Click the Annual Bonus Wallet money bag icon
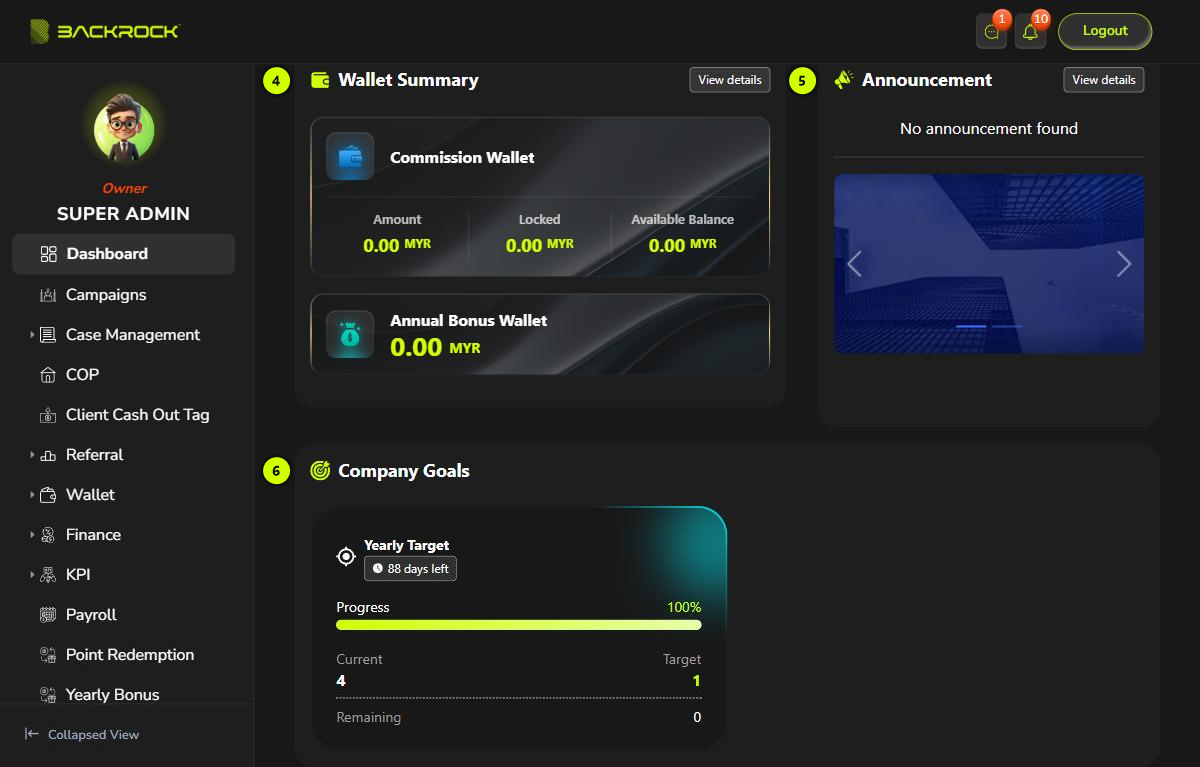This screenshot has height=767, width=1200. [x=350, y=334]
